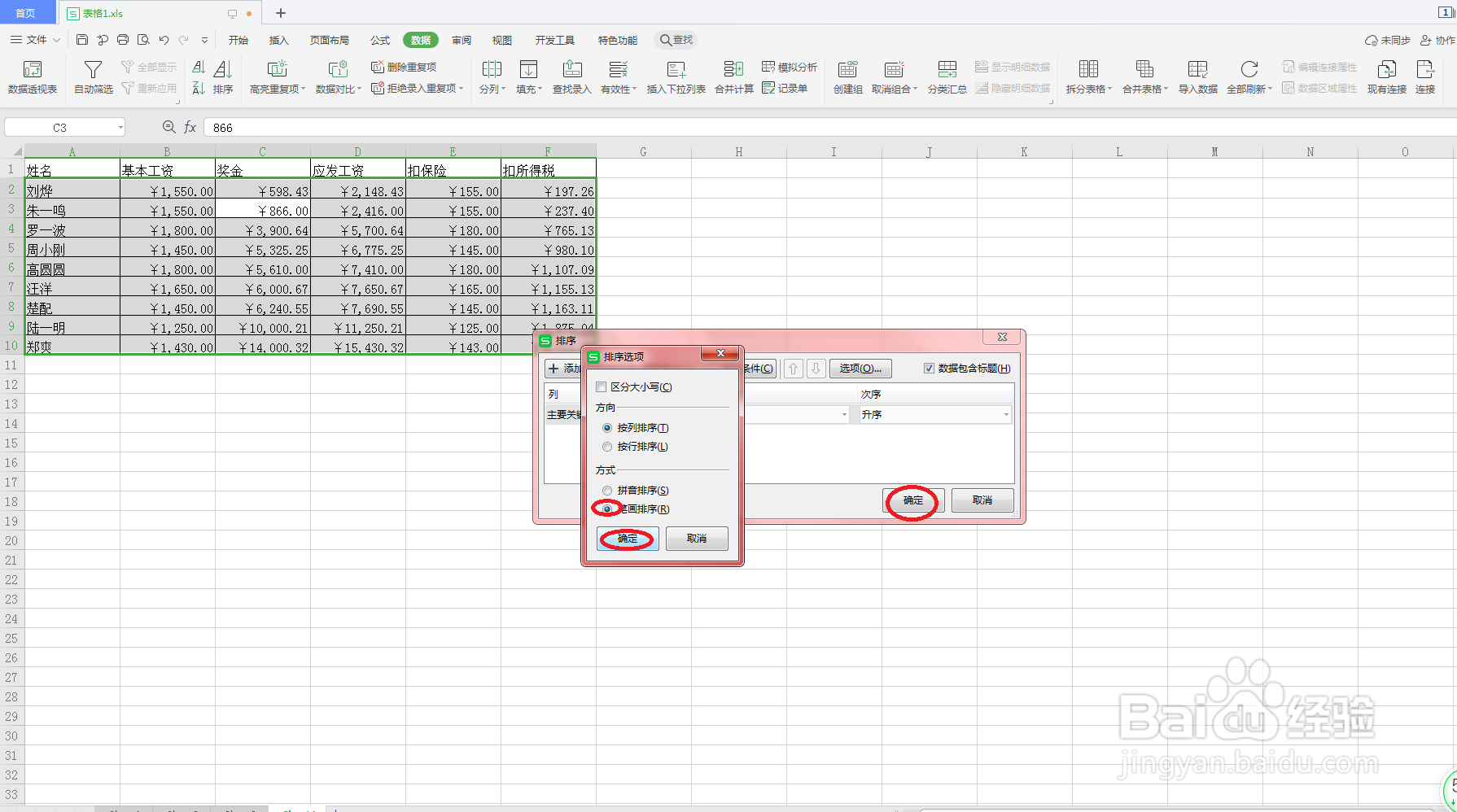Open Consolidate (合并计算) tool
The image size is (1457, 812).
[x=734, y=78]
